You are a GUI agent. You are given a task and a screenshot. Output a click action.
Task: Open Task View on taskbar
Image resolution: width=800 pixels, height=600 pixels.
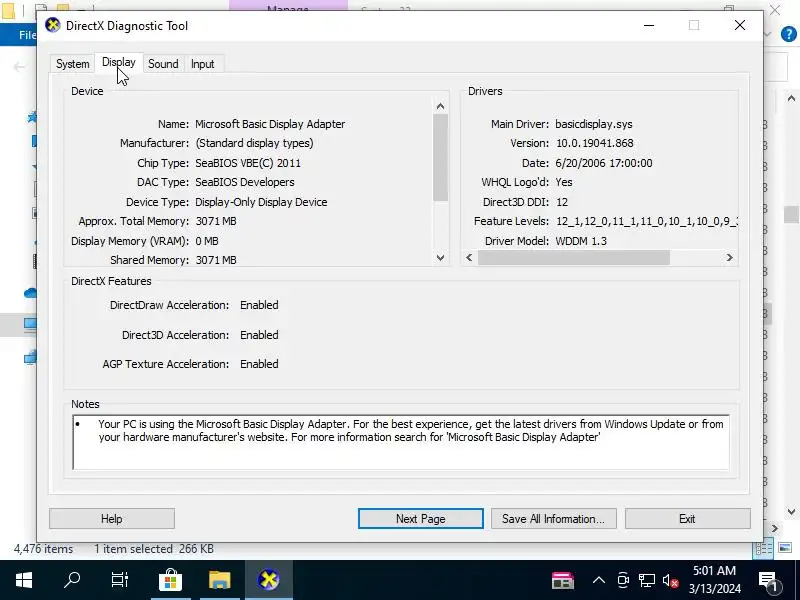120,580
